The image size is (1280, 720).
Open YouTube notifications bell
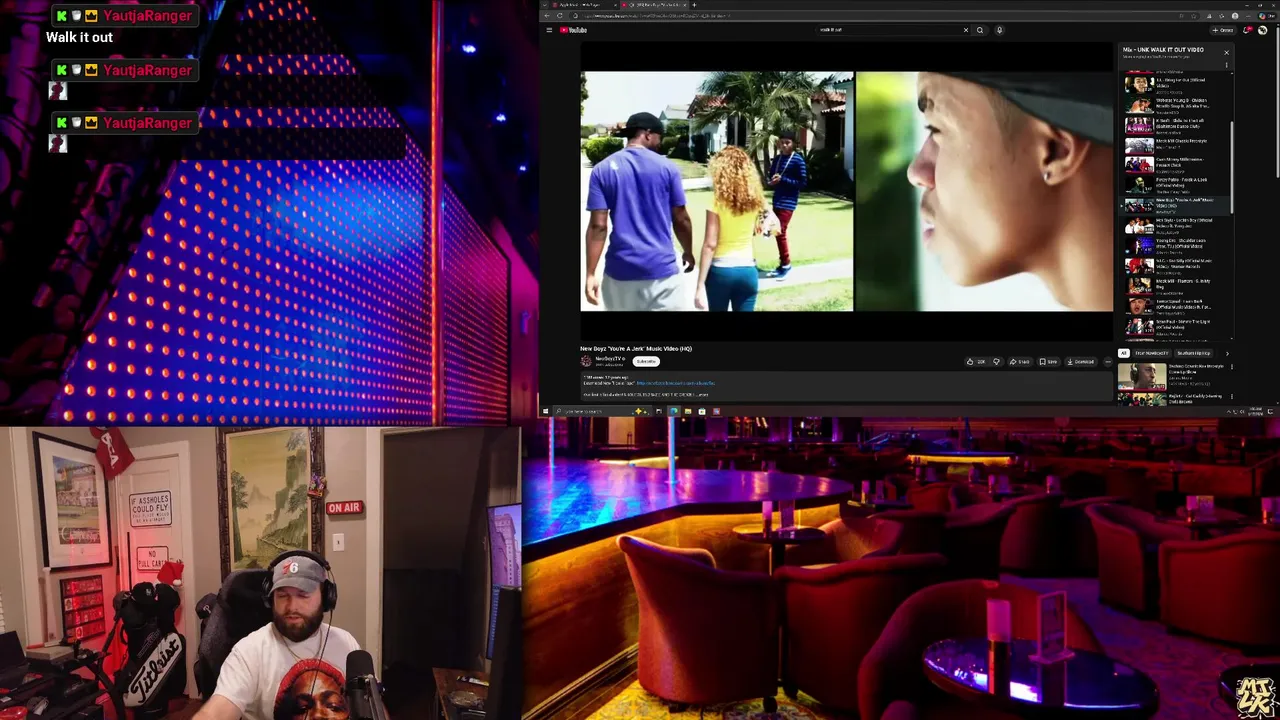pyautogui.click(x=1246, y=30)
